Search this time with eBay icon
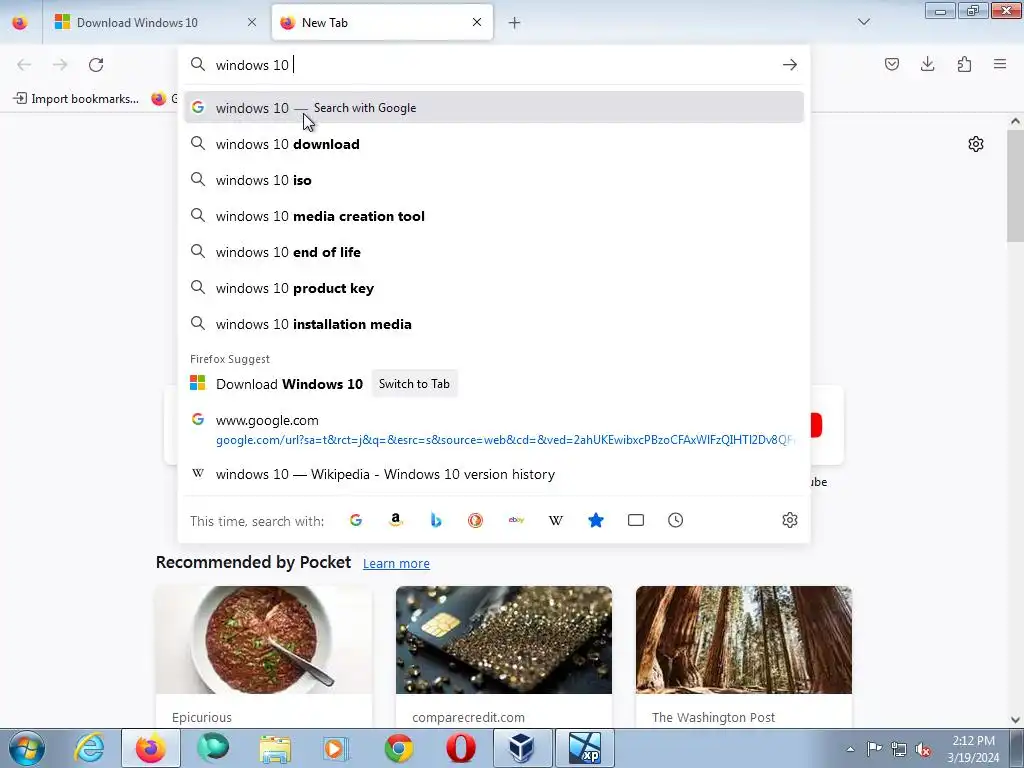 [x=516, y=520]
